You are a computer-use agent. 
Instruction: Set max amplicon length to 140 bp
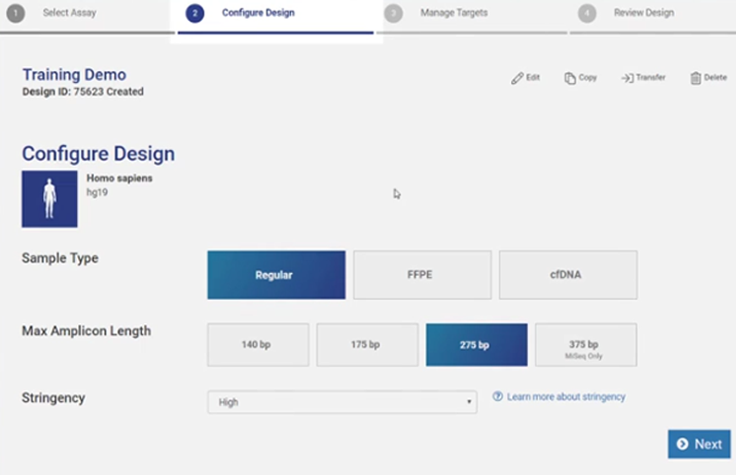point(258,345)
